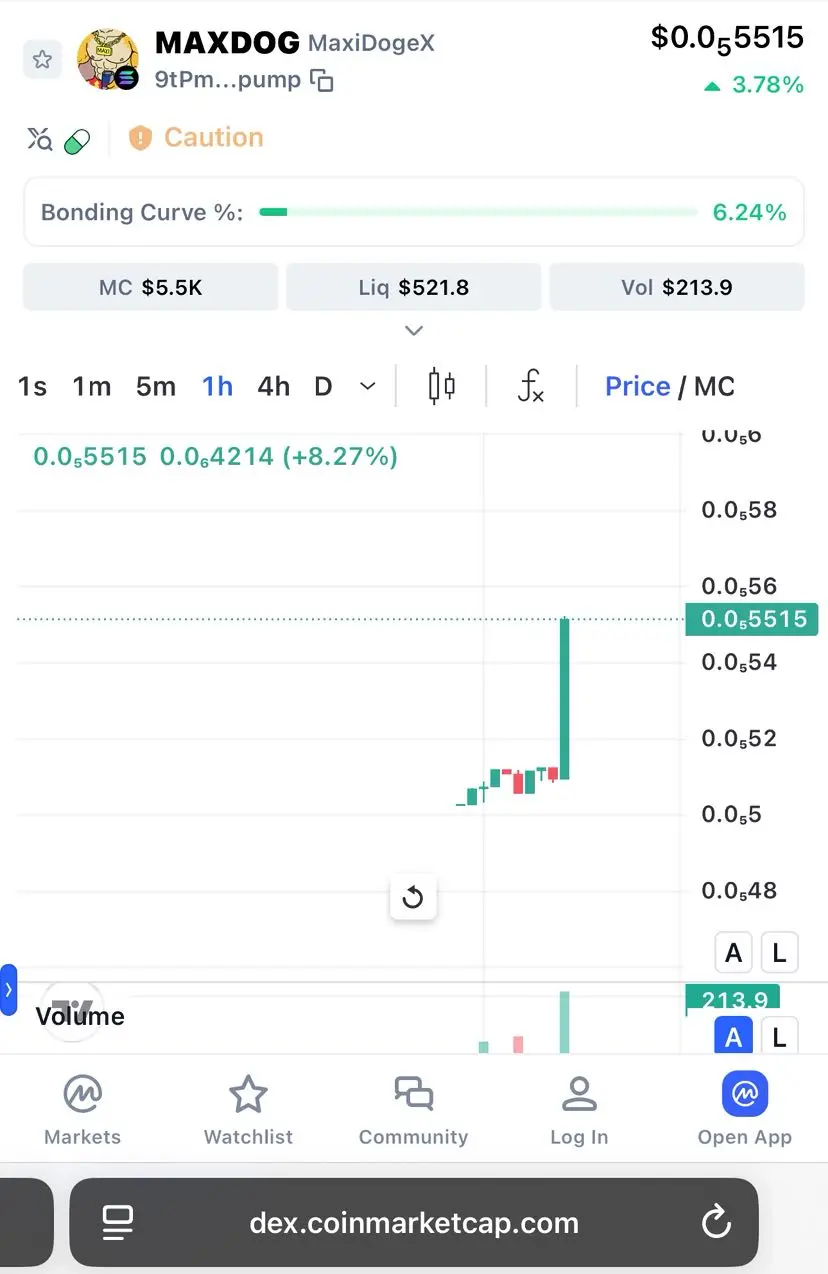Copy the 9tPm...pump contract address
The height and width of the screenshot is (1274, 828).
pyautogui.click(x=322, y=81)
